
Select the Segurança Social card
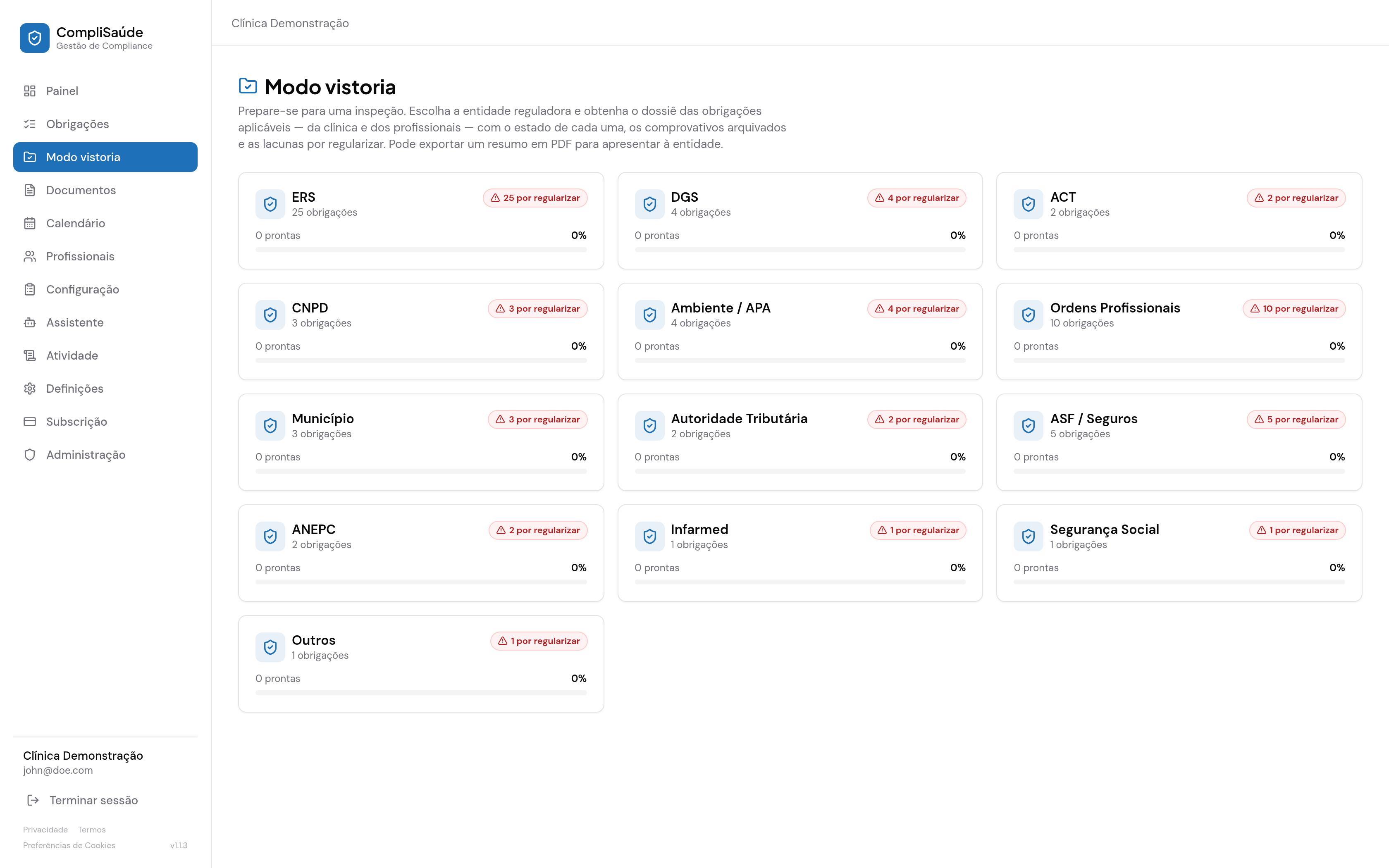click(1179, 553)
